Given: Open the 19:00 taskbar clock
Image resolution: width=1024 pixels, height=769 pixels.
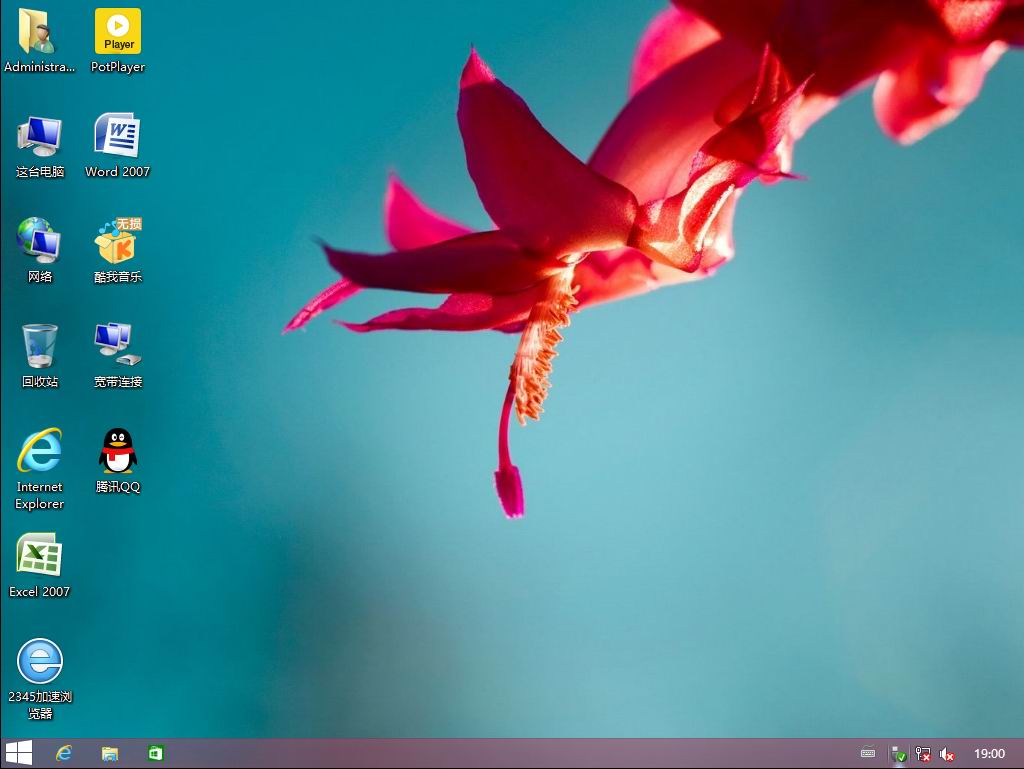Looking at the screenshot, I should (989, 754).
